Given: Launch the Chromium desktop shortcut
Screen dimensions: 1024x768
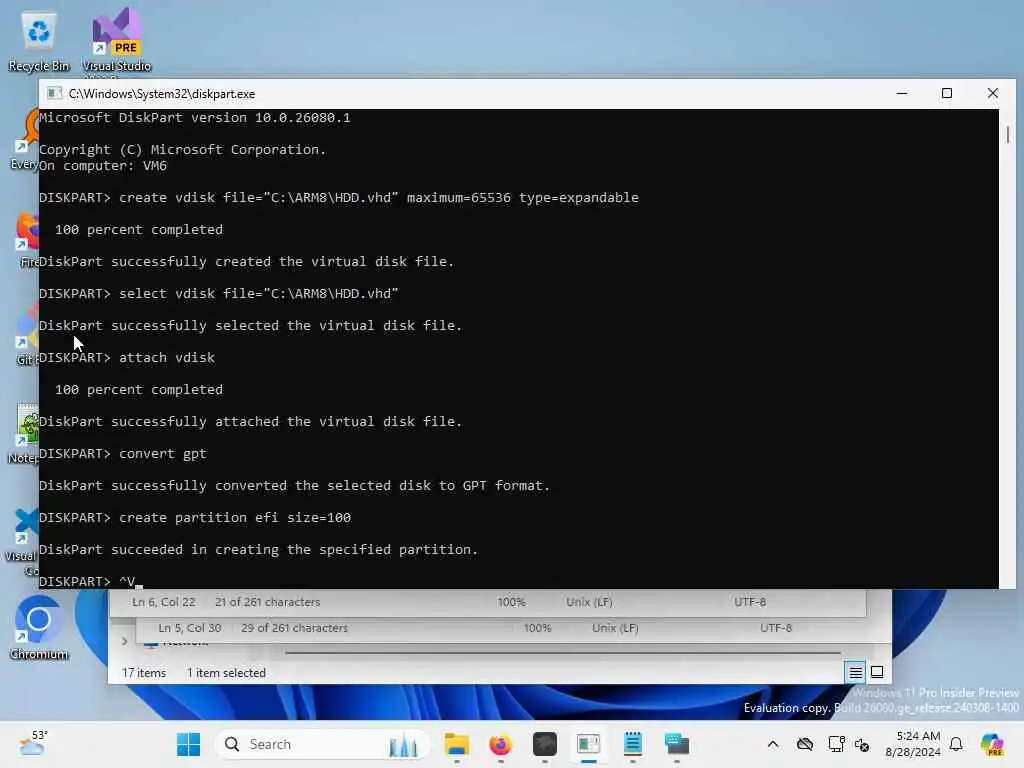Looking at the screenshot, I should [39, 628].
